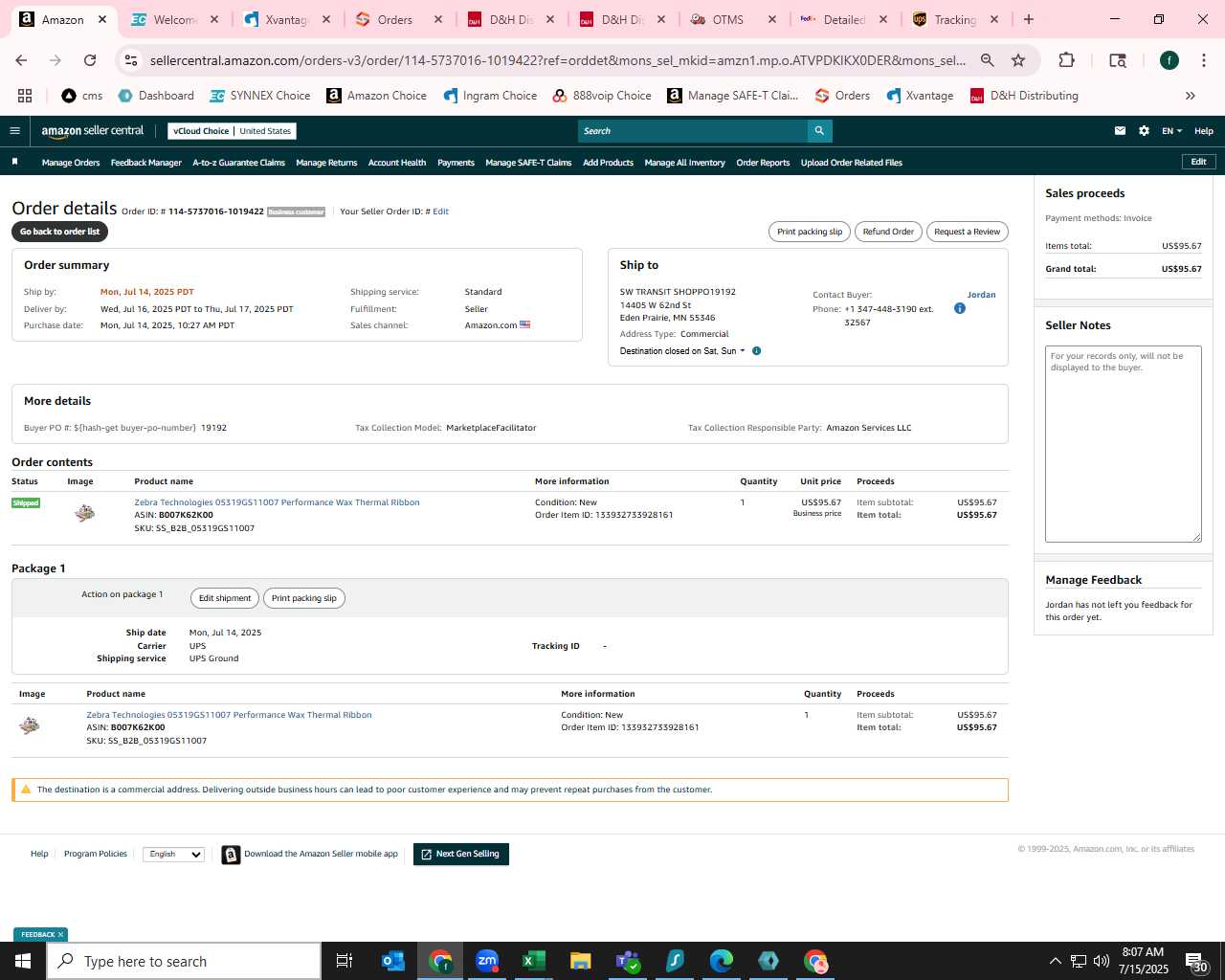This screenshot has width=1225, height=980.
Task: Open the mail messages icon
Action: 1120,131
